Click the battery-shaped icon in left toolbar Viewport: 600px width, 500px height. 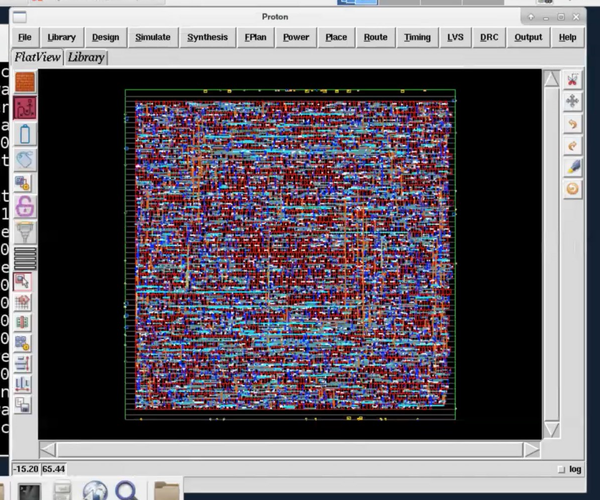tap(24, 133)
